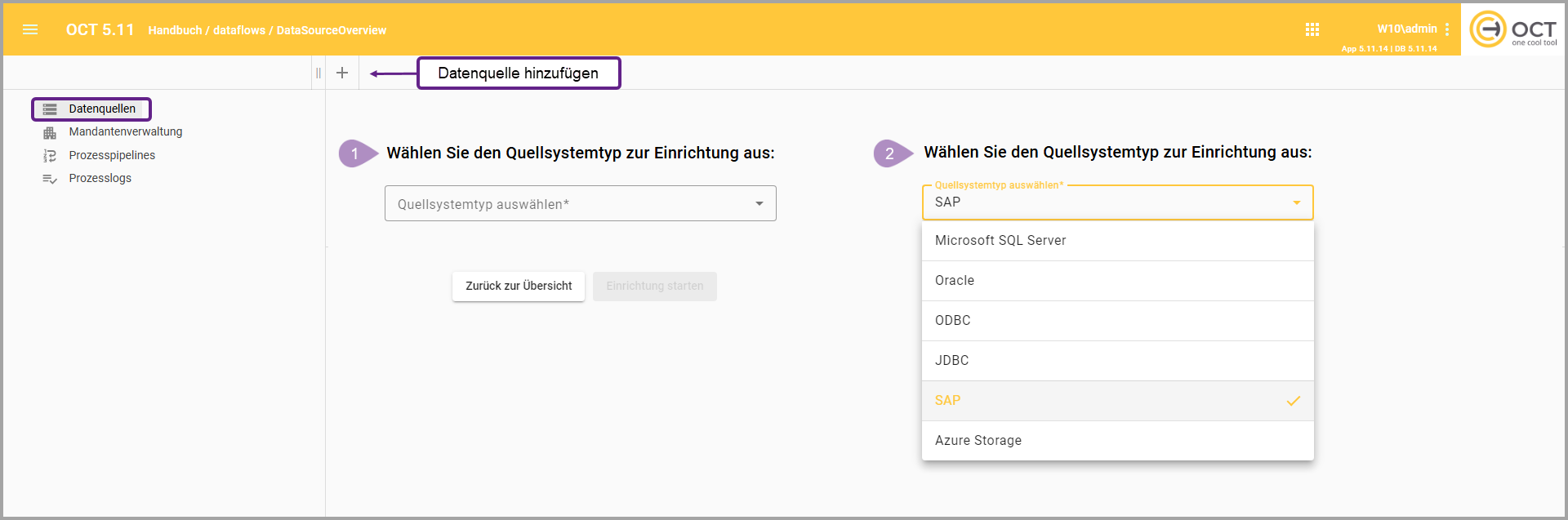This screenshot has height=520, width=1568.
Task: Collapse the Quellsystemtyp dropdown showing SAP
Action: [x=1296, y=202]
